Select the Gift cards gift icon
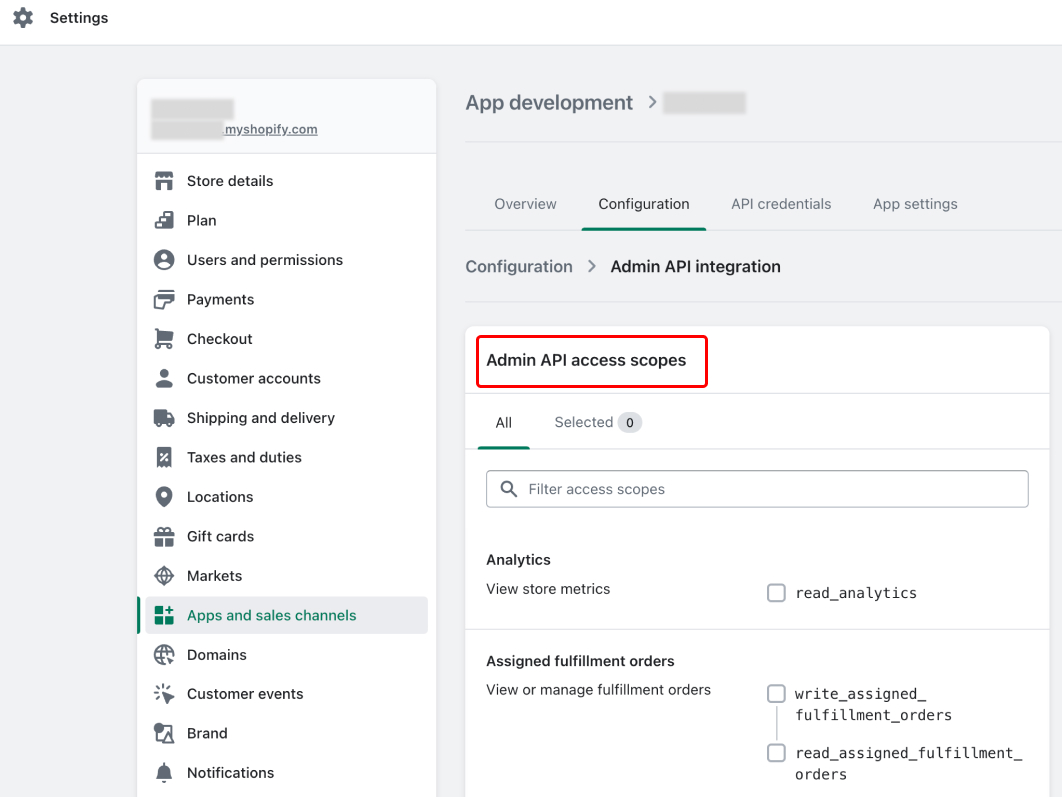 coord(165,536)
